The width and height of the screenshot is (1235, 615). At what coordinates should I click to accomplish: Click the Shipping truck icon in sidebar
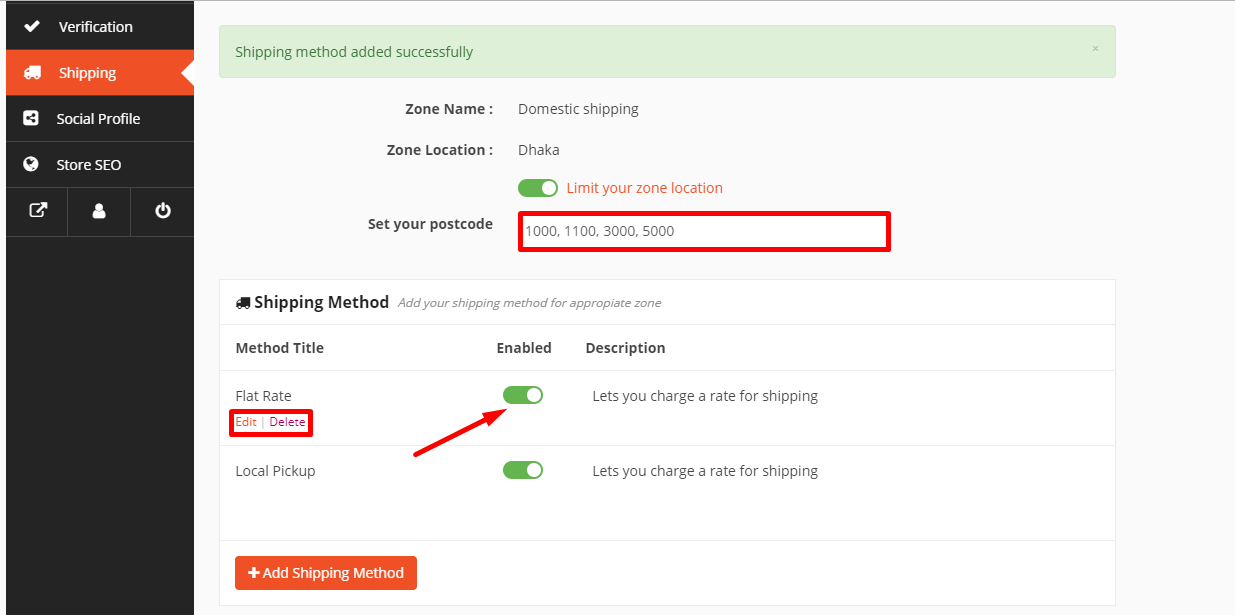pos(32,73)
